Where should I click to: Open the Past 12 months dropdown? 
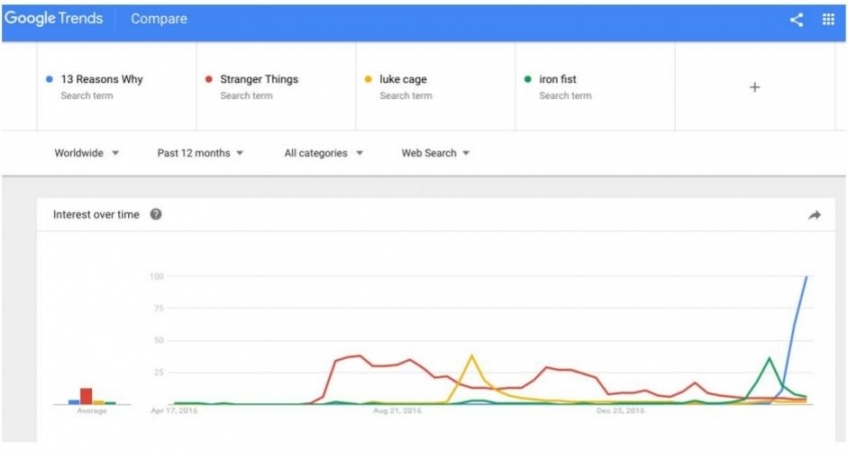[x=200, y=153]
